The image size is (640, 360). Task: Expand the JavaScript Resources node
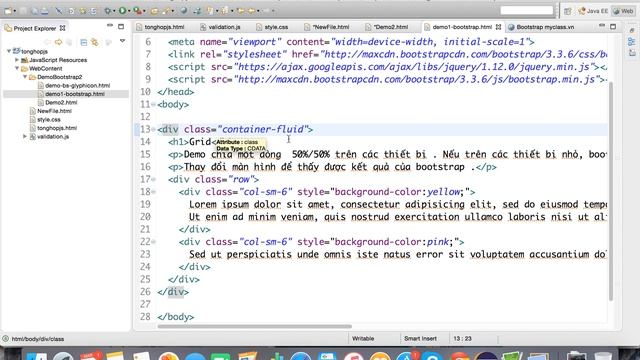pyautogui.click(x=17, y=60)
